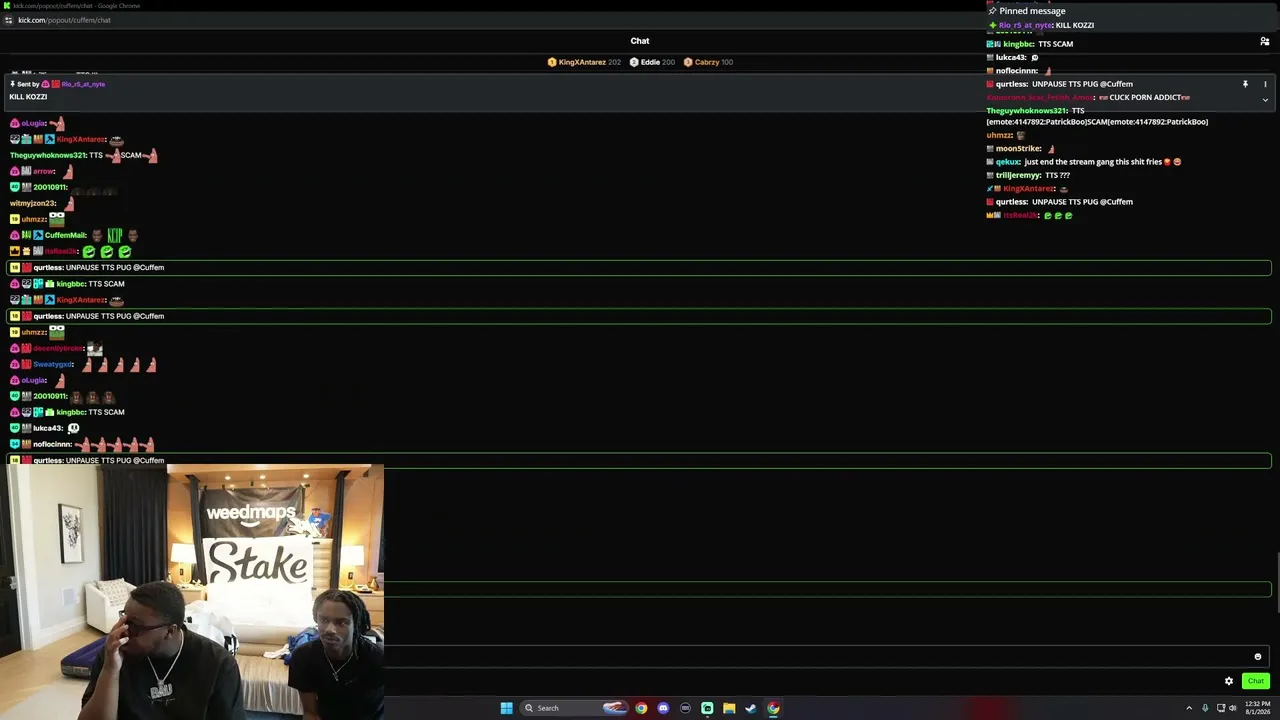Click pinned sender Rio_r5_at_nyte in main chat
This screenshot has height=720, width=1280.
coord(83,84)
